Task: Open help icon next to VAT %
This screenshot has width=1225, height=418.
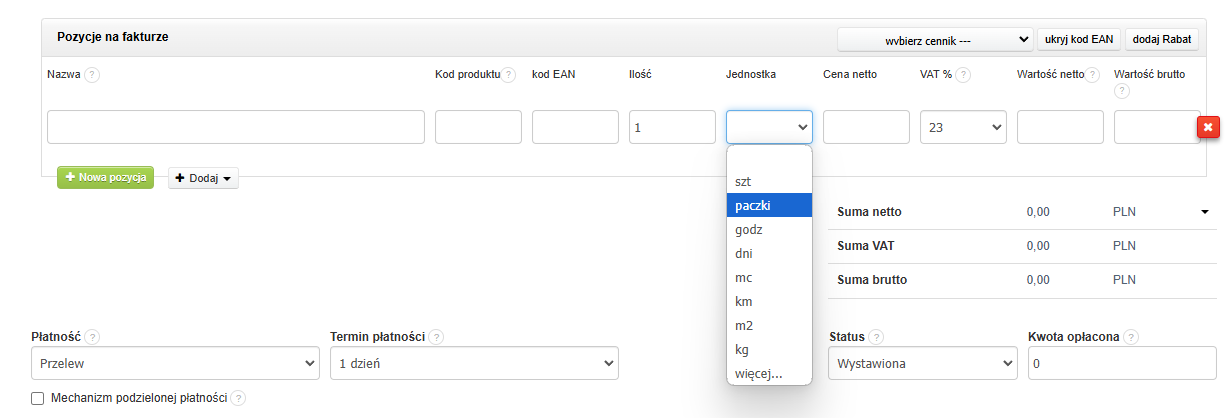Action: click(x=962, y=74)
